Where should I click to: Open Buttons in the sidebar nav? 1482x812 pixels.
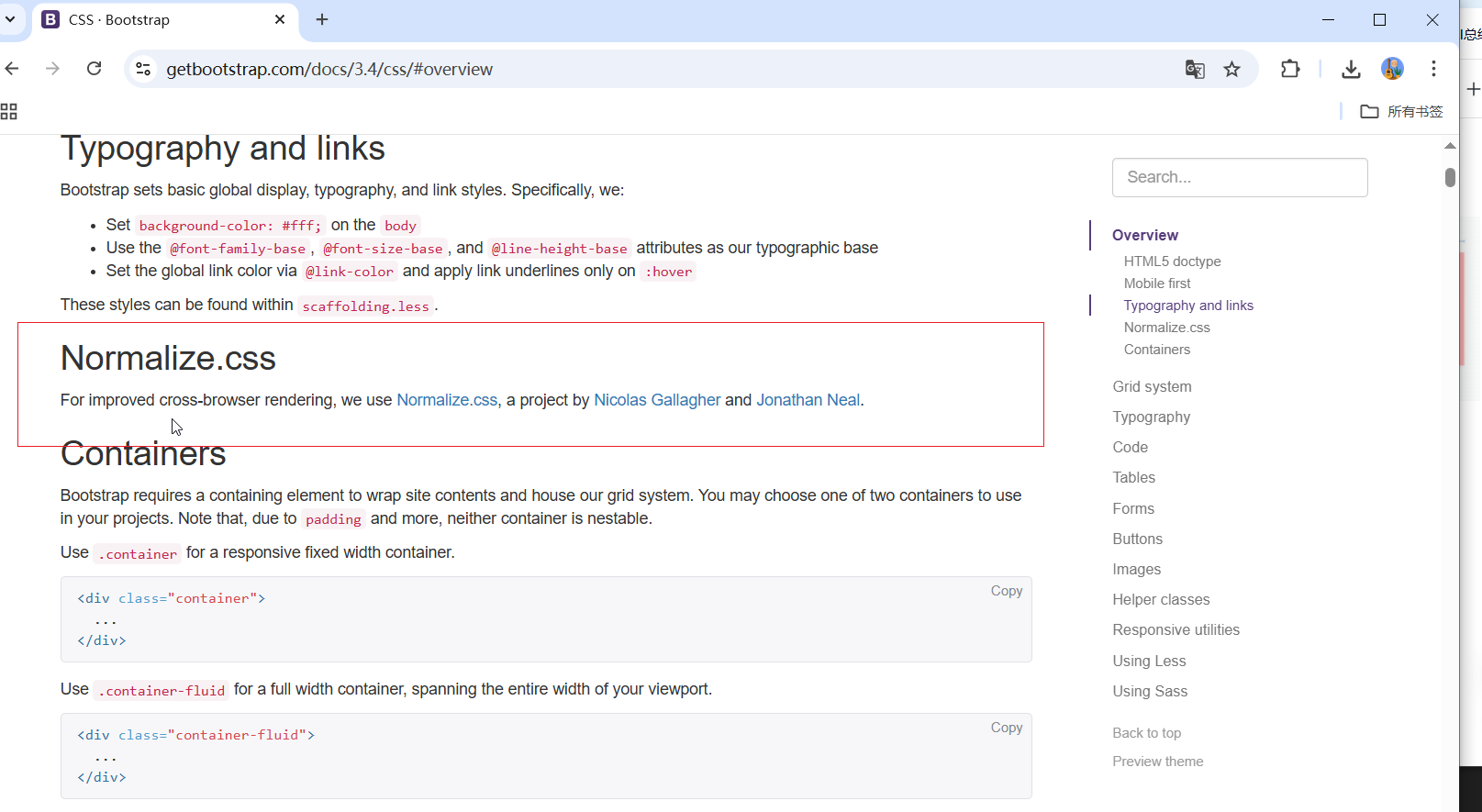(1138, 539)
